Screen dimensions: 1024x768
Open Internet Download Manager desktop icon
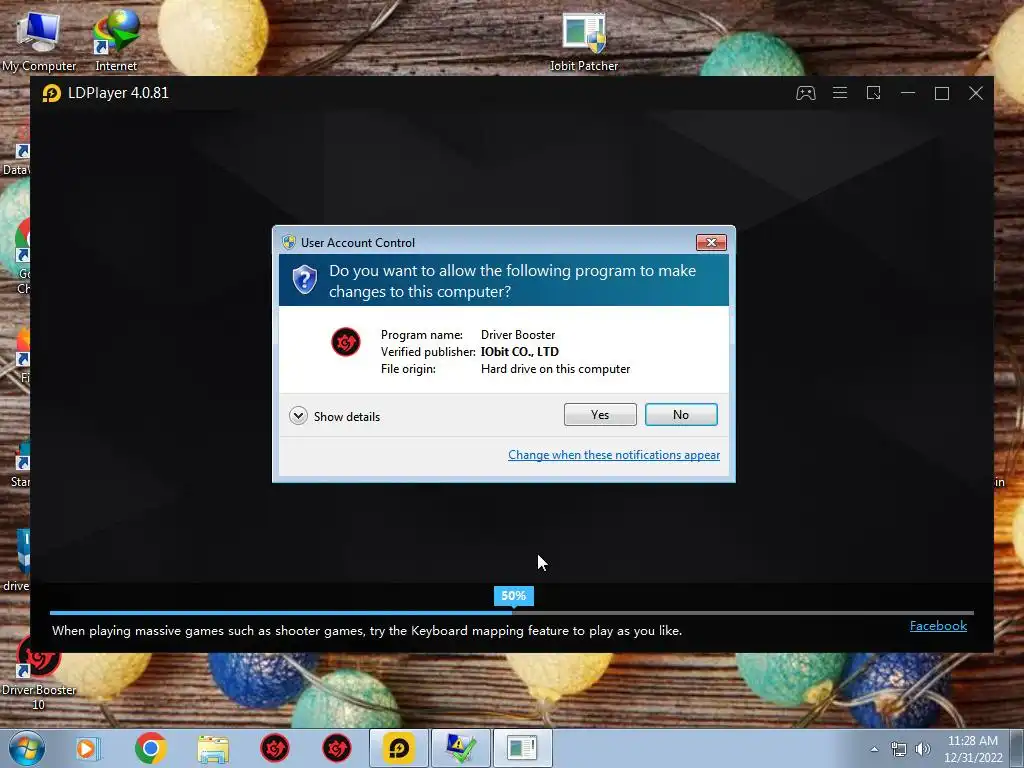(116, 40)
